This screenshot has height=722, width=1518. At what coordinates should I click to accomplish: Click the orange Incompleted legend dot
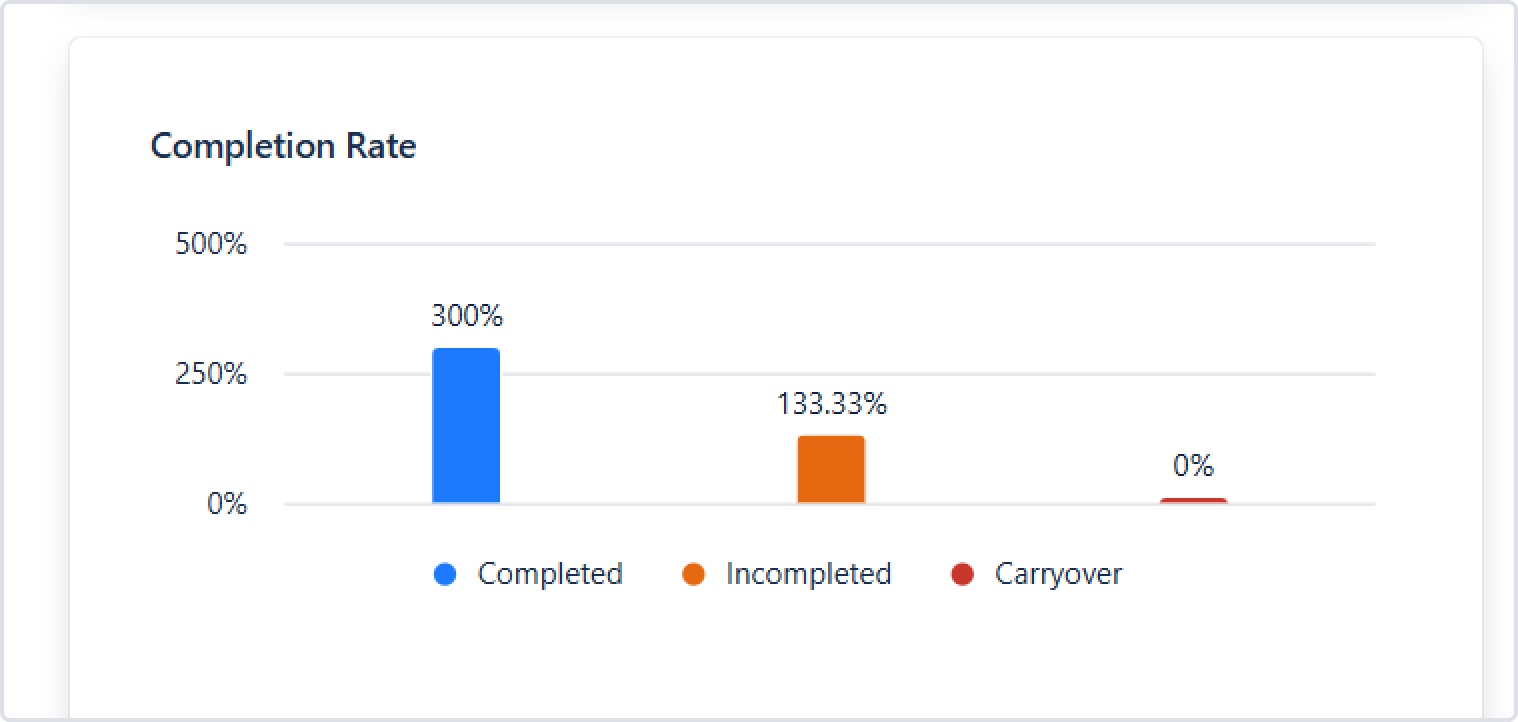[x=693, y=575]
